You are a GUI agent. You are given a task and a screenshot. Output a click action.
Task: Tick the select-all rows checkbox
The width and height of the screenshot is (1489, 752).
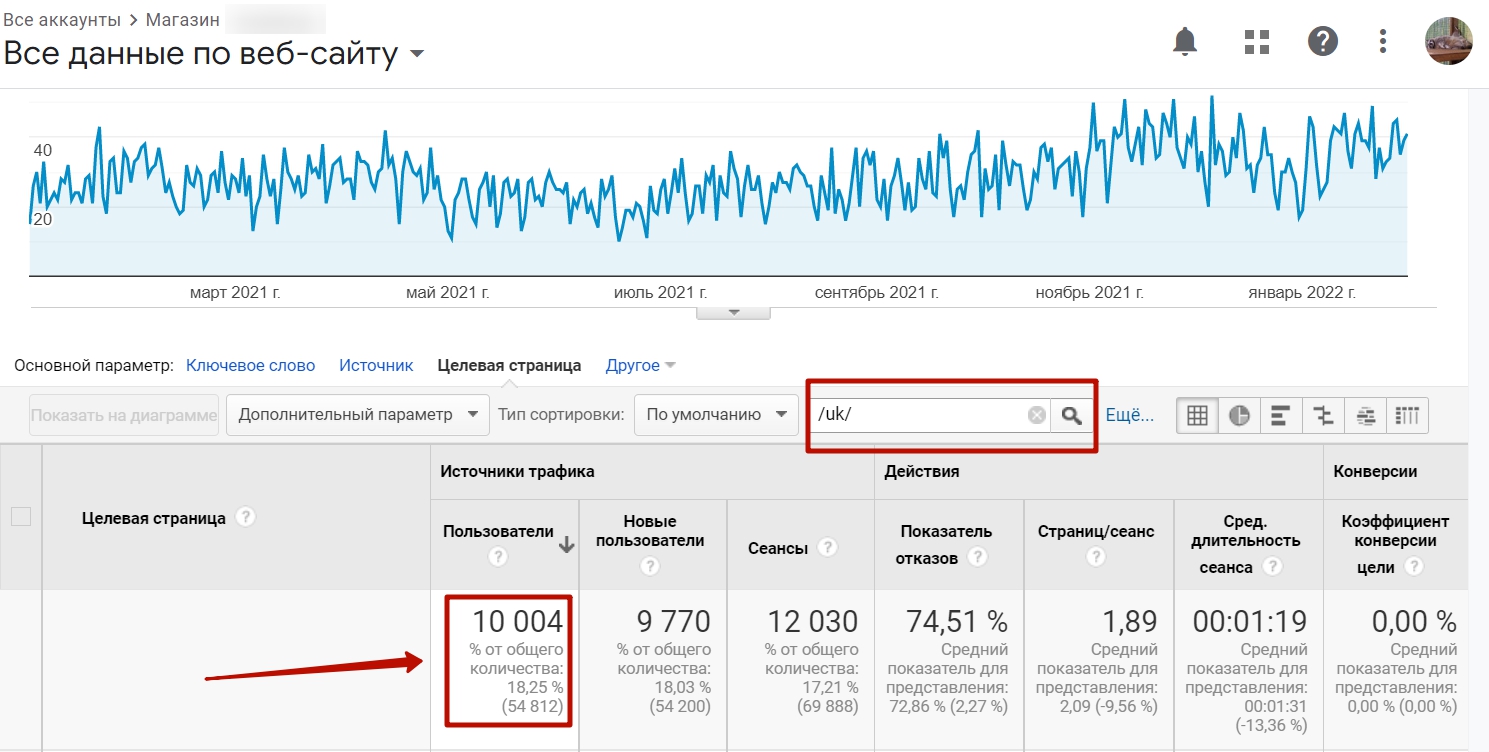point(21,517)
